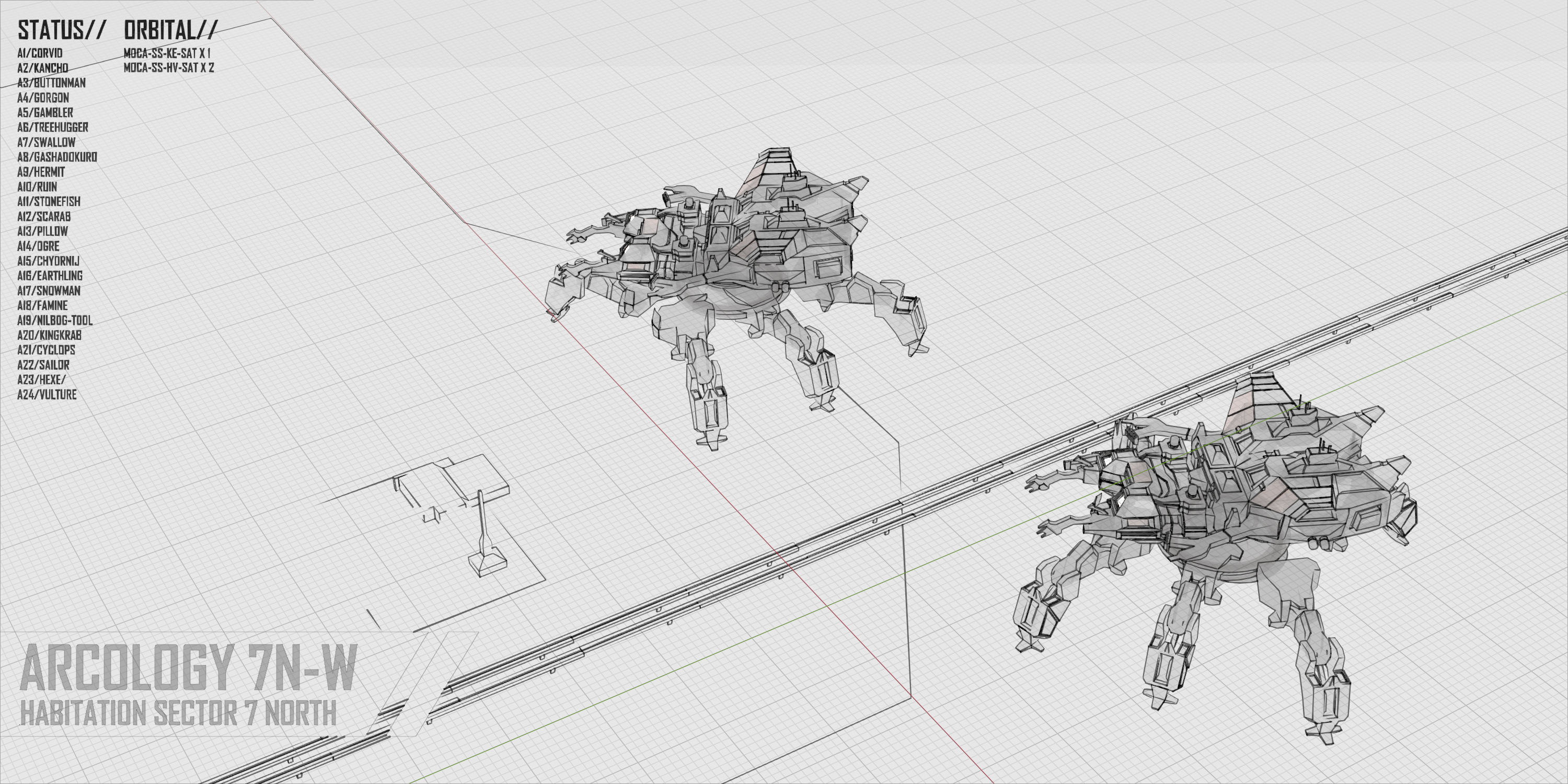Click the A8/GASHADOKURO list entry
This screenshot has width=1568, height=784.
click(56, 157)
